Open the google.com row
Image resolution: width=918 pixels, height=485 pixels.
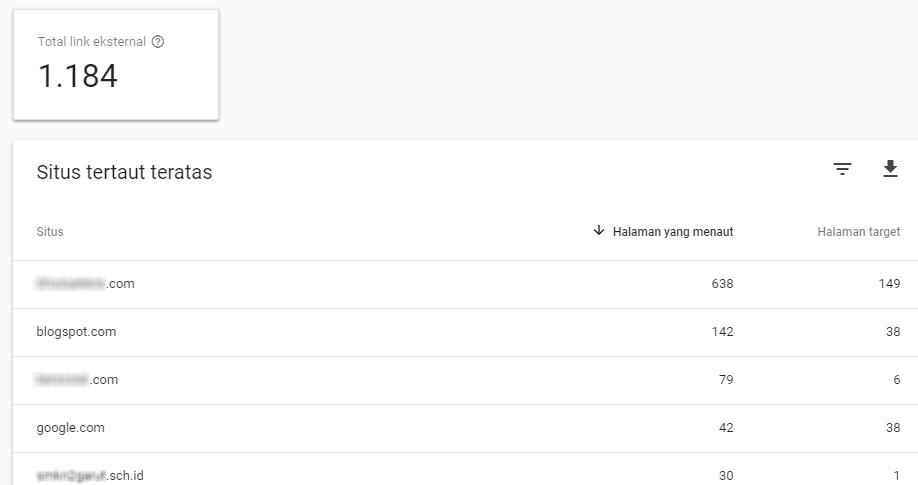click(465, 428)
